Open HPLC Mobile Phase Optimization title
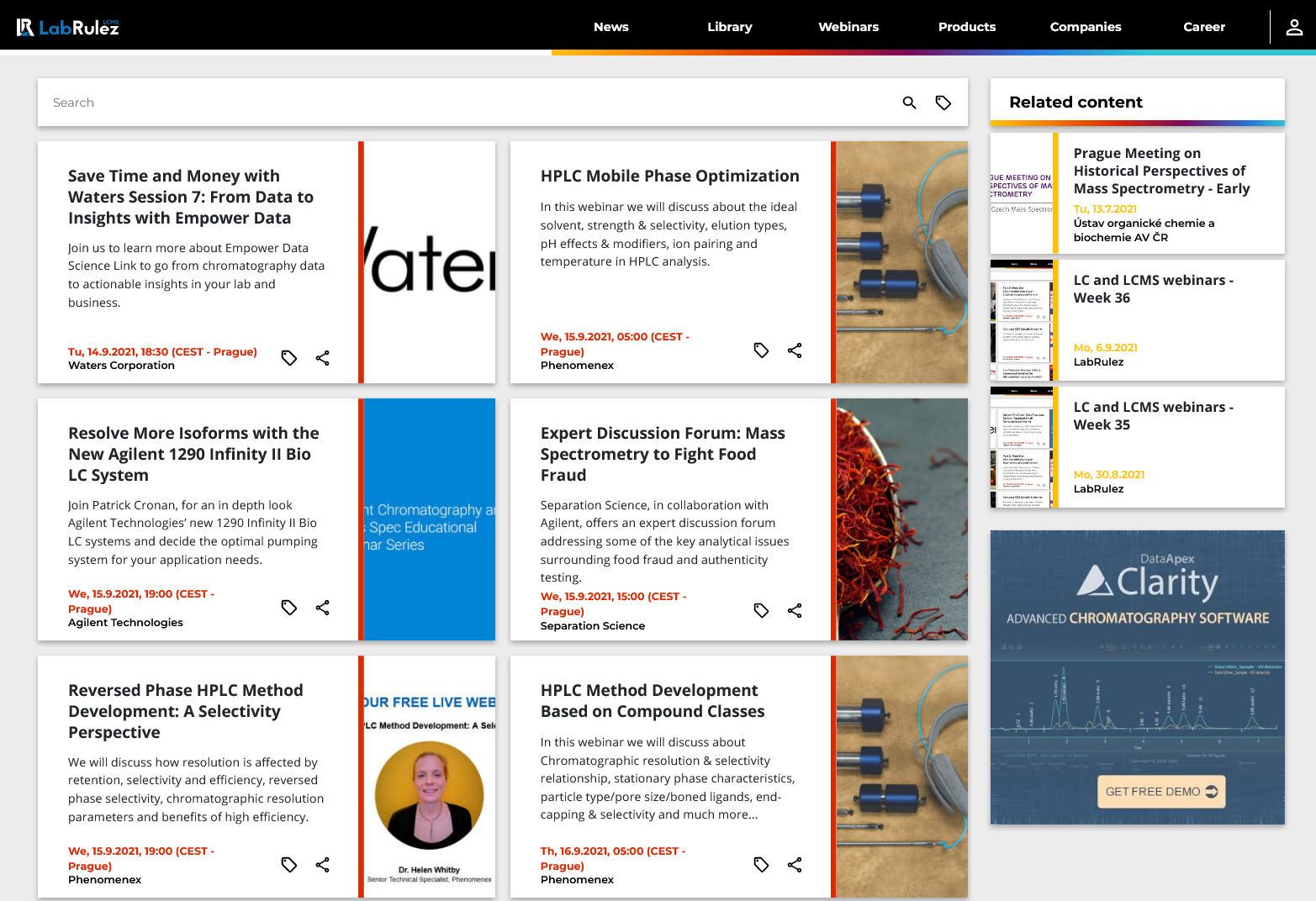 click(x=670, y=176)
